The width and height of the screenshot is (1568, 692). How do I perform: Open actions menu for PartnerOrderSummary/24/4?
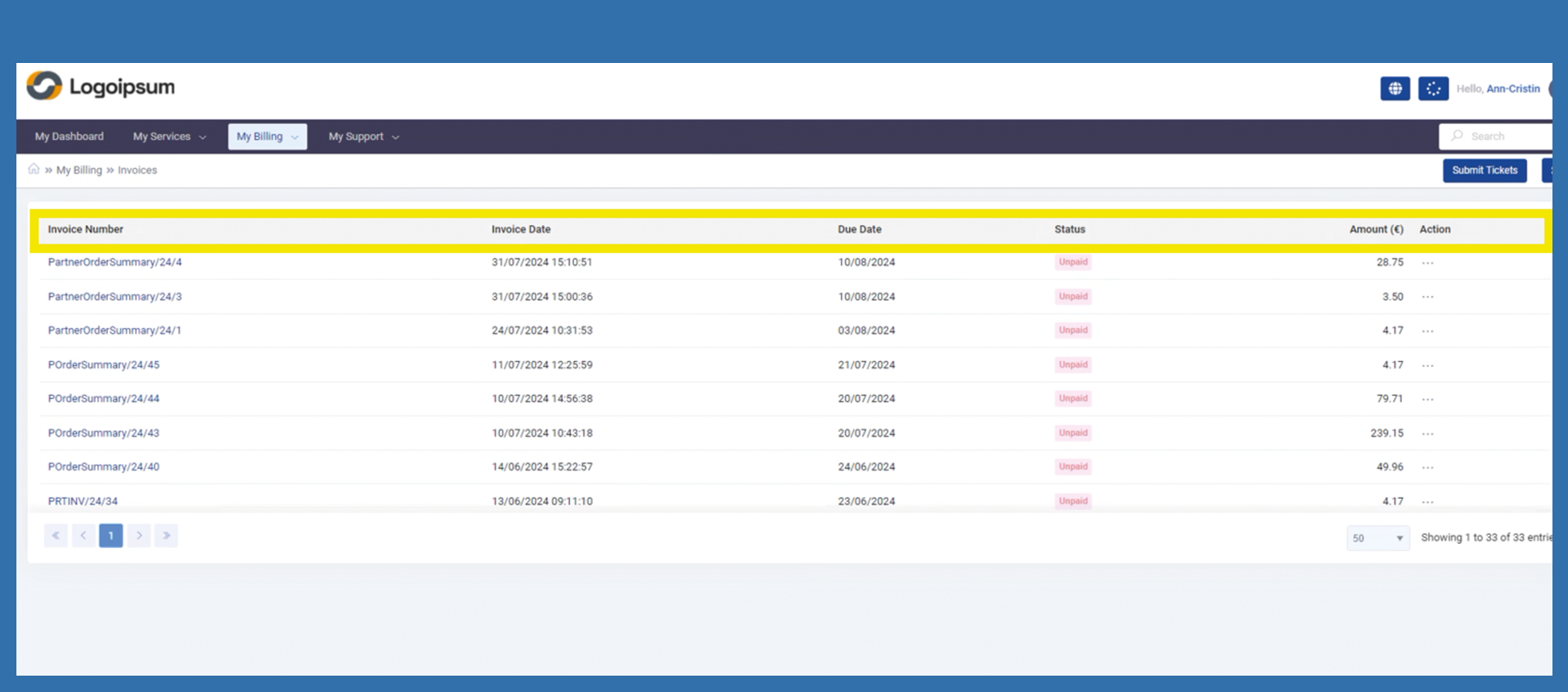pos(1427,263)
